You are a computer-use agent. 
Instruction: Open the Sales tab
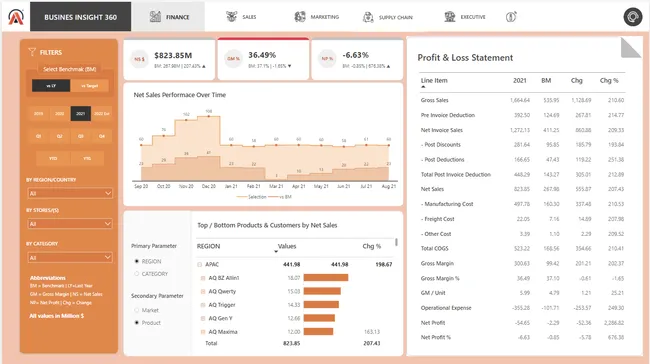coord(241,17)
